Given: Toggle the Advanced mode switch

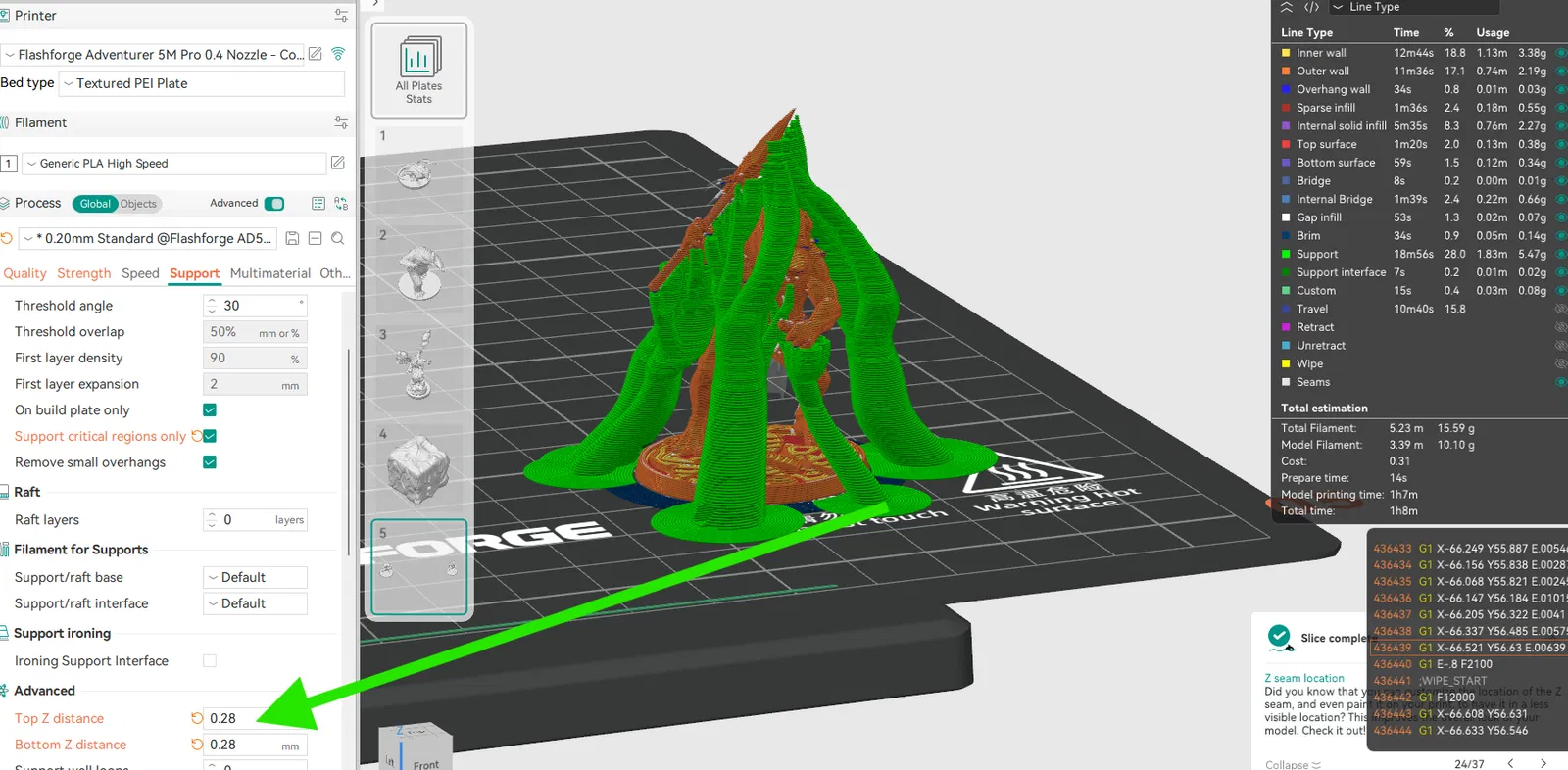Looking at the screenshot, I should pos(274,204).
